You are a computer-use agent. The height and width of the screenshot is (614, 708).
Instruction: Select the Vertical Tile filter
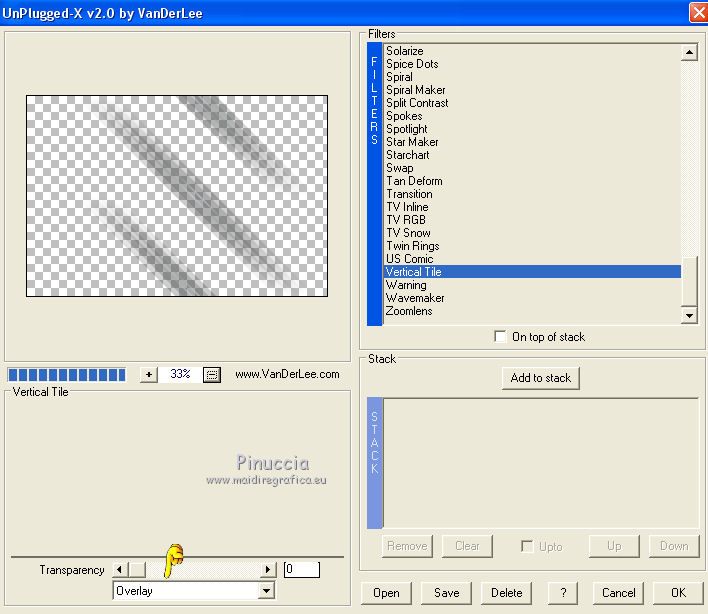532,272
